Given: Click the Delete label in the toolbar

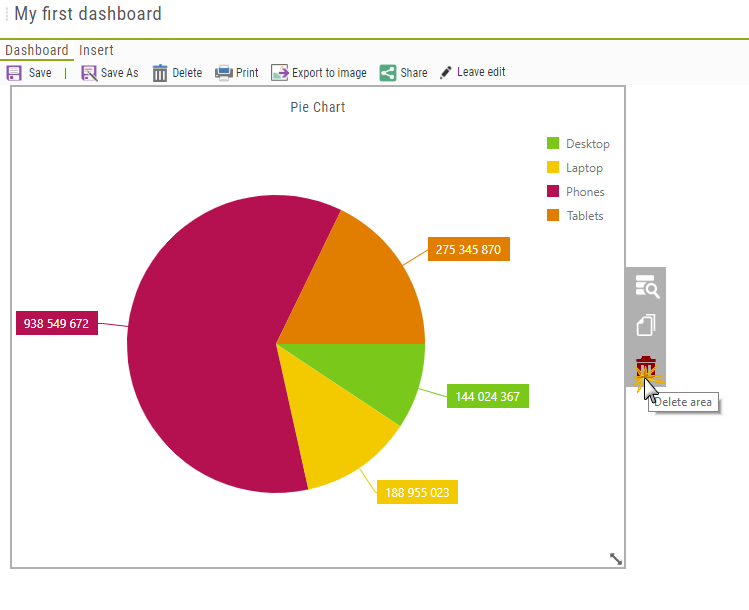Looking at the screenshot, I should pyautogui.click(x=187, y=73).
